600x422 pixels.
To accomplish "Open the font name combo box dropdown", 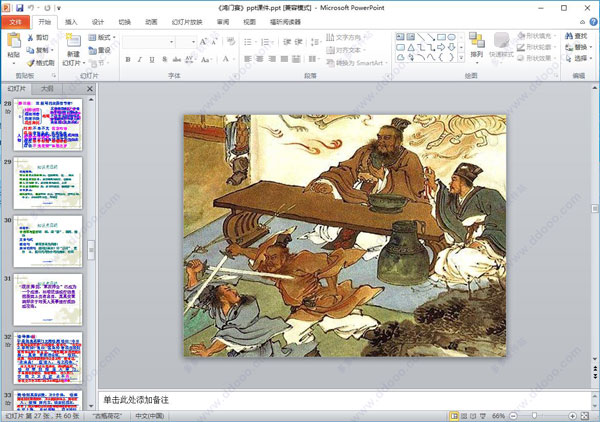I will (171, 42).
